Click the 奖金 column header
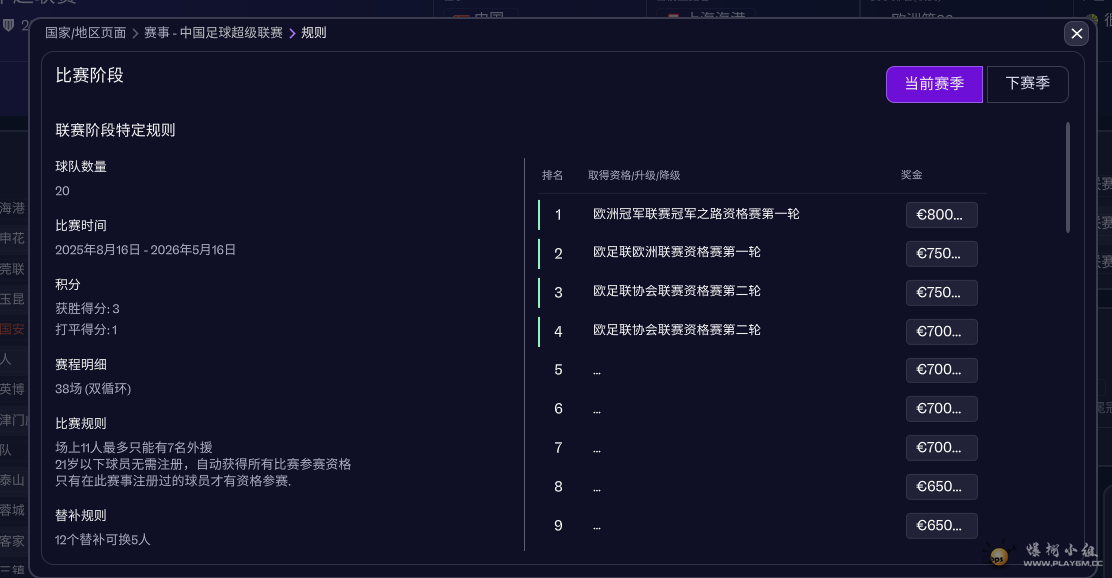The height and width of the screenshot is (578, 1112). pyautogui.click(x=911, y=175)
